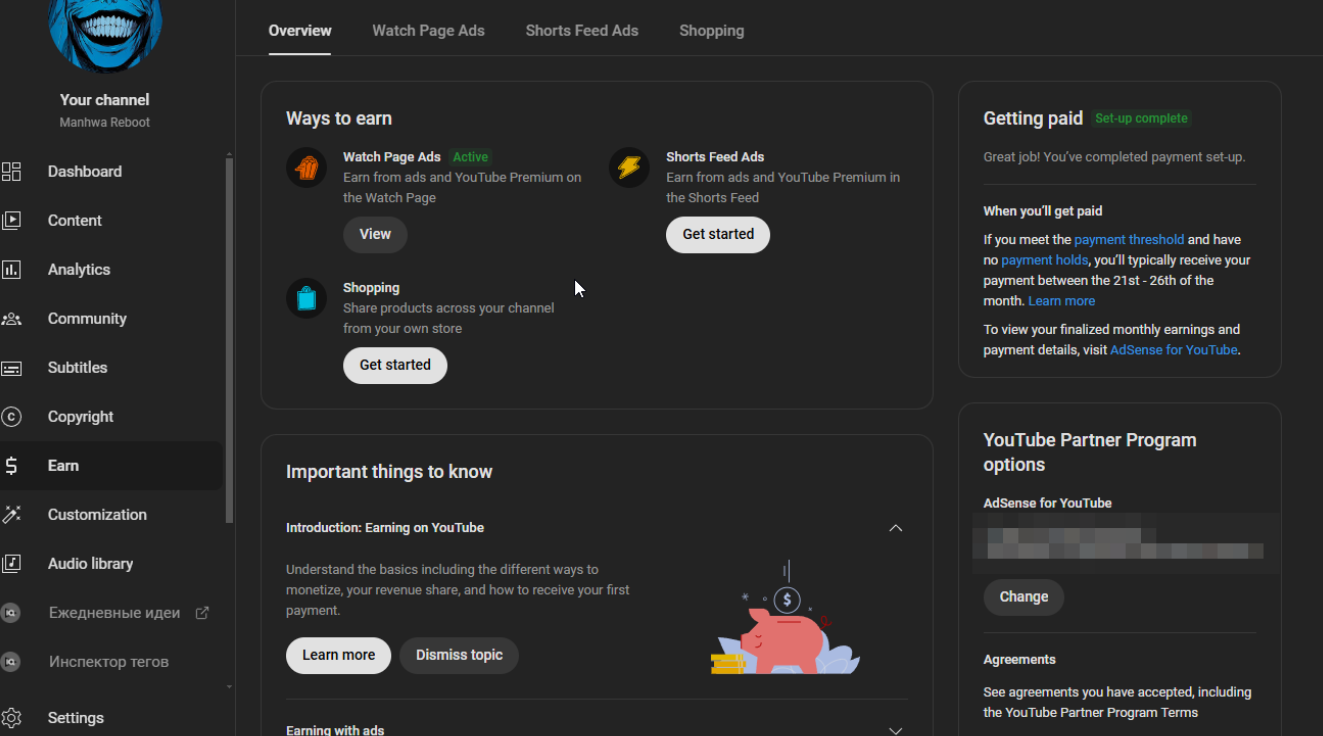Click the external link icon after Ежедневные идеи

tap(202, 613)
